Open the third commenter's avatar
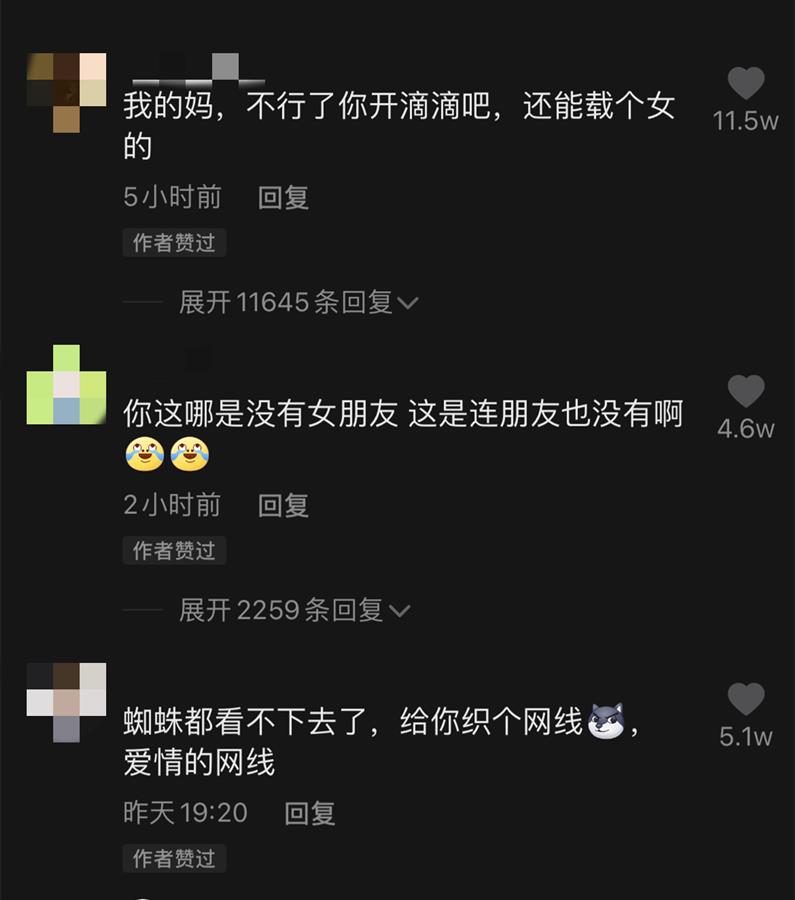The image size is (795, 900). pyautogui.click(x=67, y=703)
